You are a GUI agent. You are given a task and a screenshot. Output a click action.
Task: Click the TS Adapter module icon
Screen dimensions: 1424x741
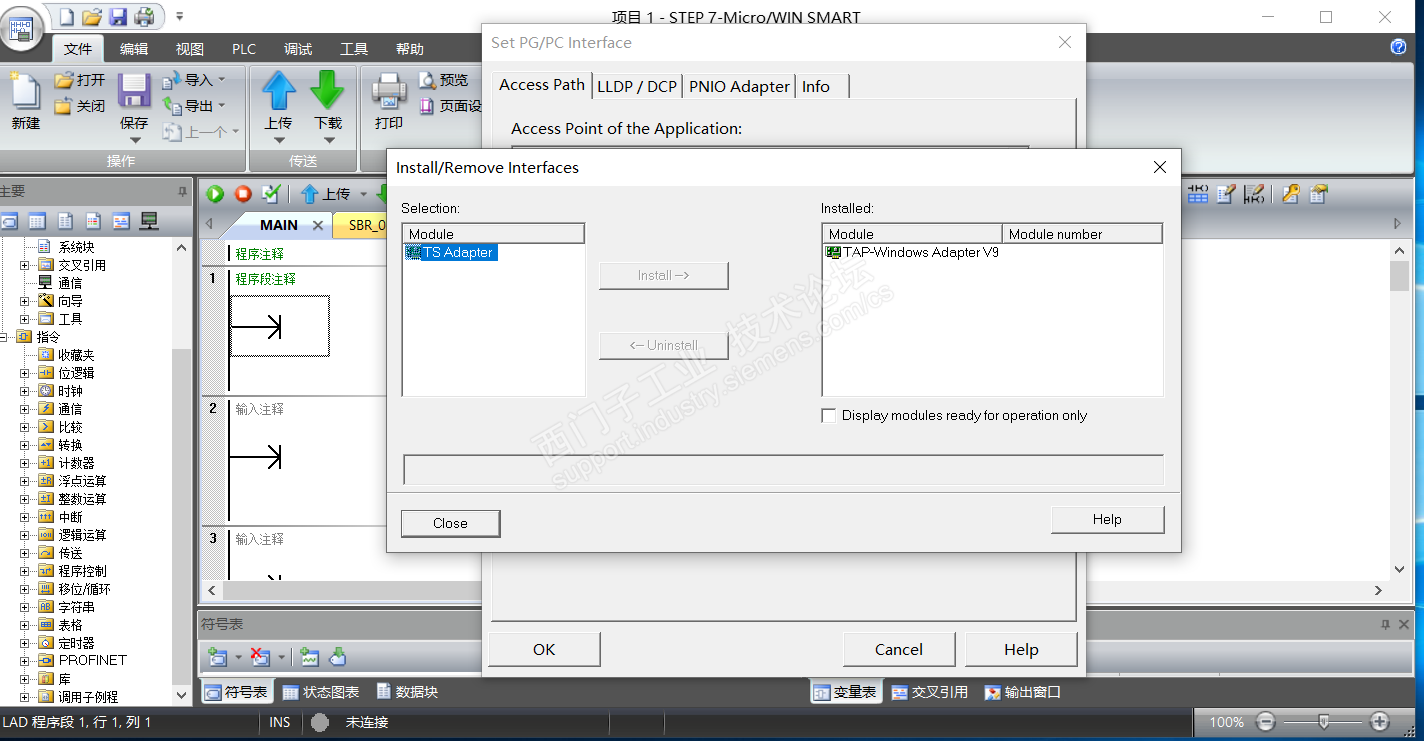click(413, 253)
